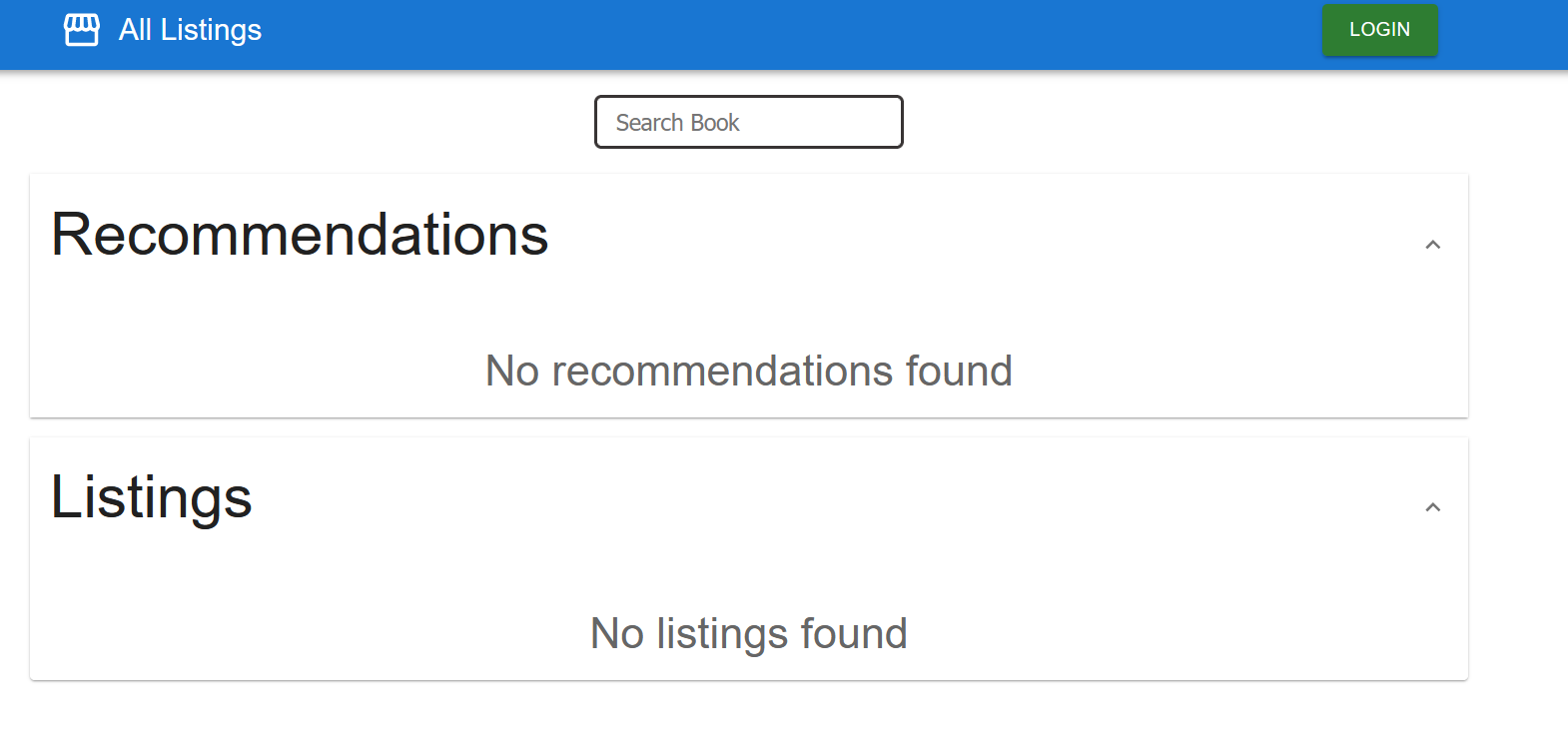Click the gap between Recommendations and Listings panels
This screenshot has height=746, width=1568.
click(749, 427)
